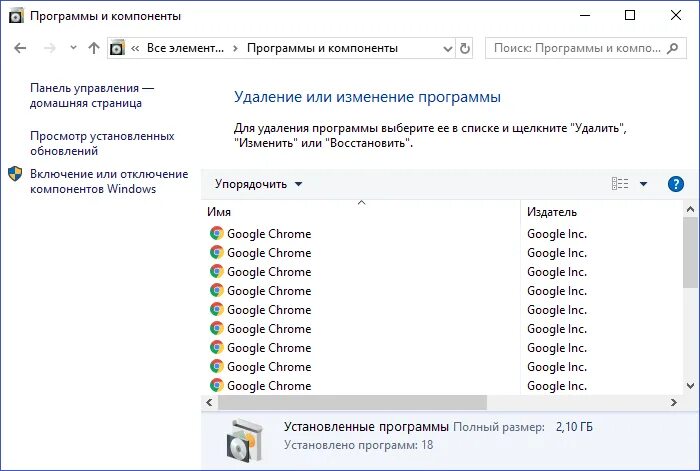Viewport: 700px width, 471px height.
Task: Open 'Включение или отключение компонентов Windows'
Action: [109, 181]
